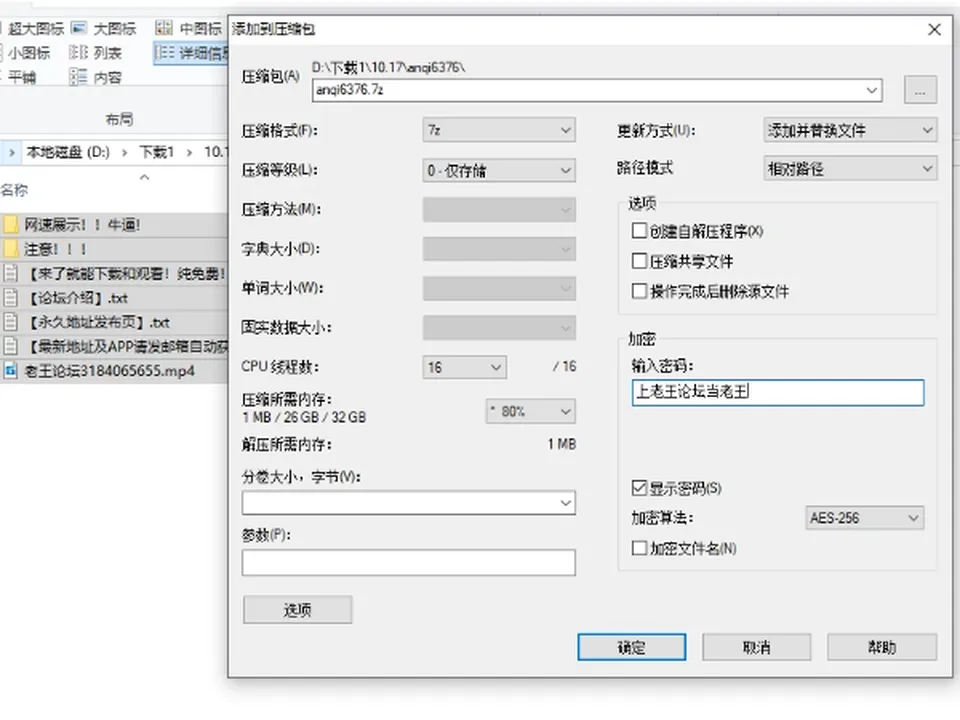The image size is (960, 720).
Task: Click 确定 to confirm the archive
Action: (x=631, y=647)
